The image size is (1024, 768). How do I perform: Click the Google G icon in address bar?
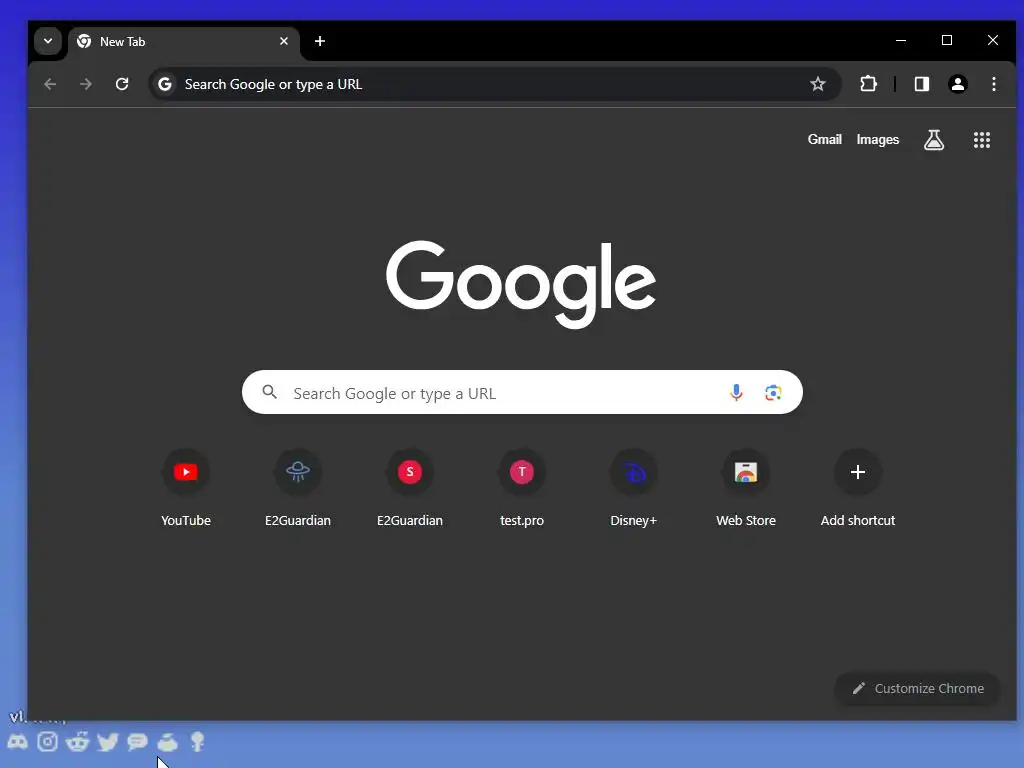tap(165, 84)
